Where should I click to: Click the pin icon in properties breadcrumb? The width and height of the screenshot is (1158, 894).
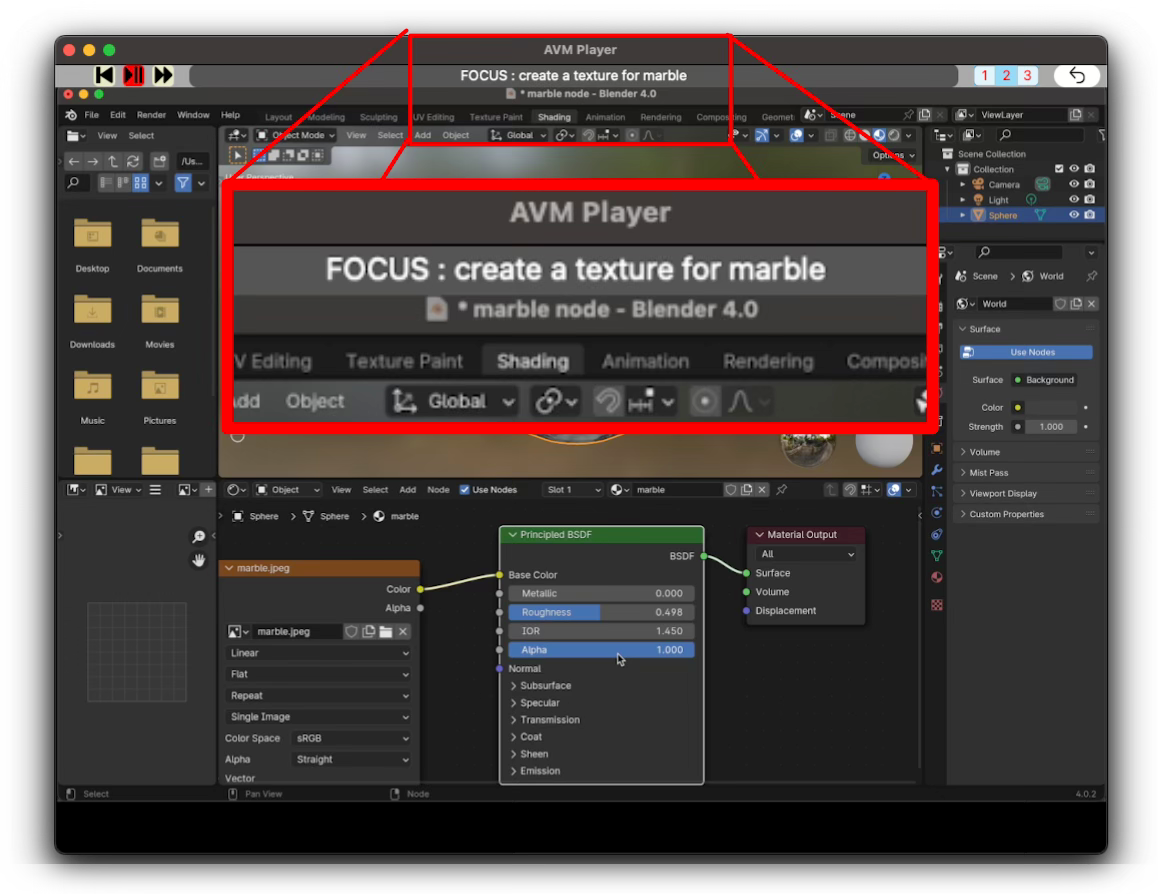[x=1092, y=276]
